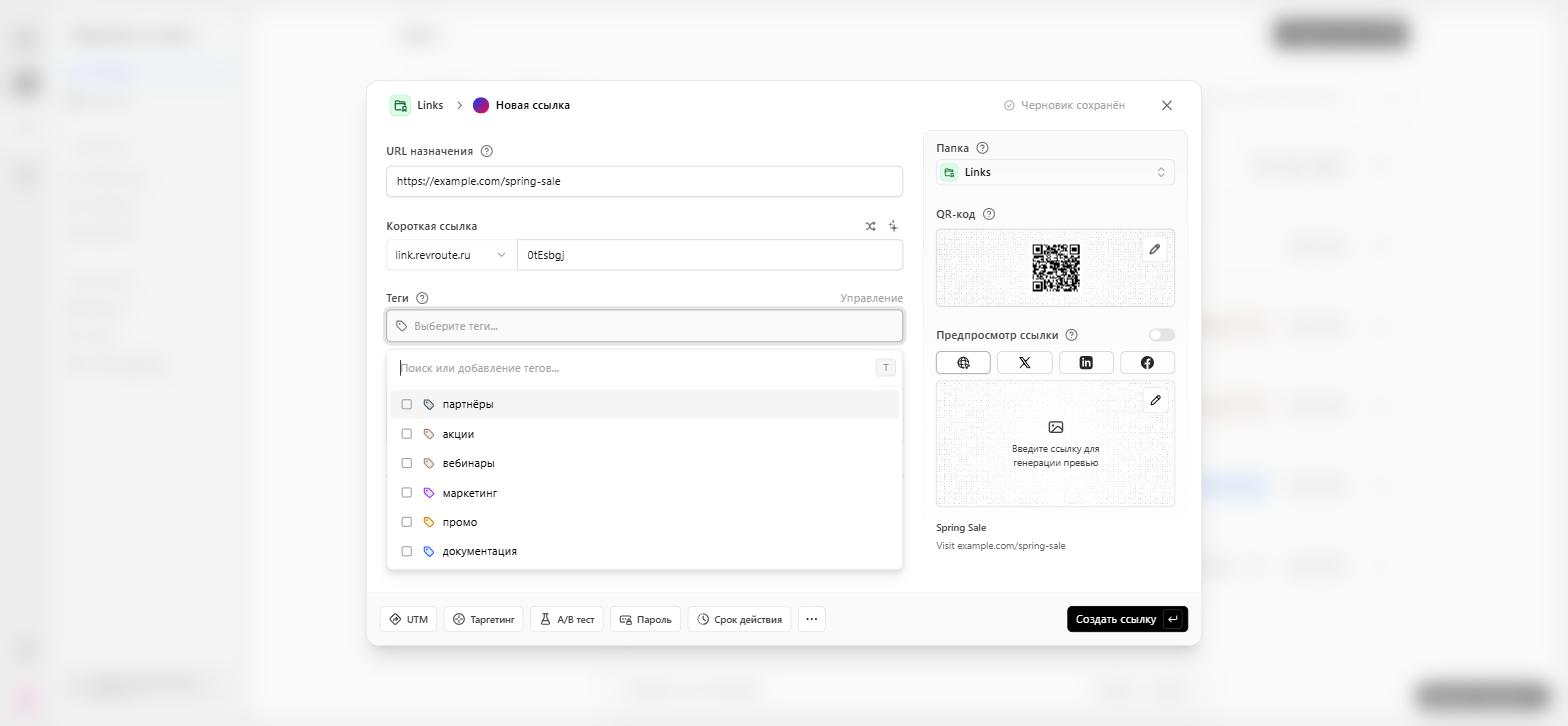Open the Таргетинг options button
Viewport: 1568px width, 726px height.
point(484,619)
